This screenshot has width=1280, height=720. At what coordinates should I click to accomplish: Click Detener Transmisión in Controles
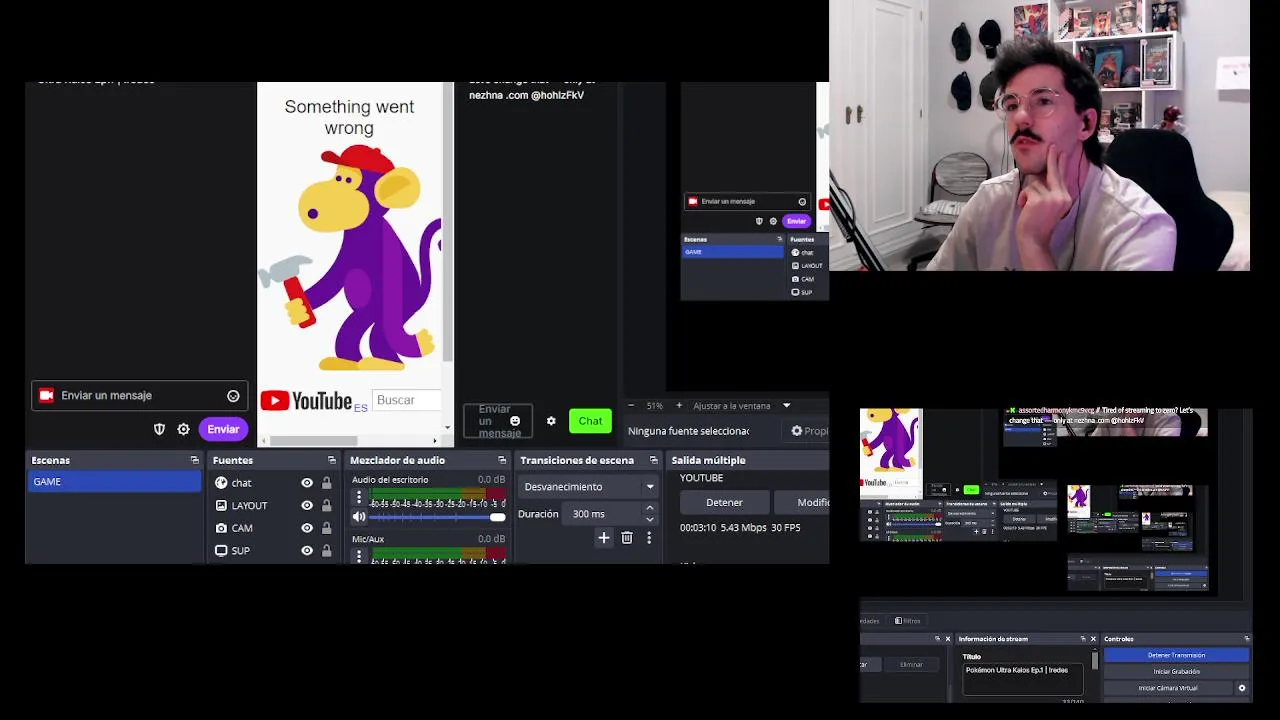pyautogui.click(x=1176, y=655)
